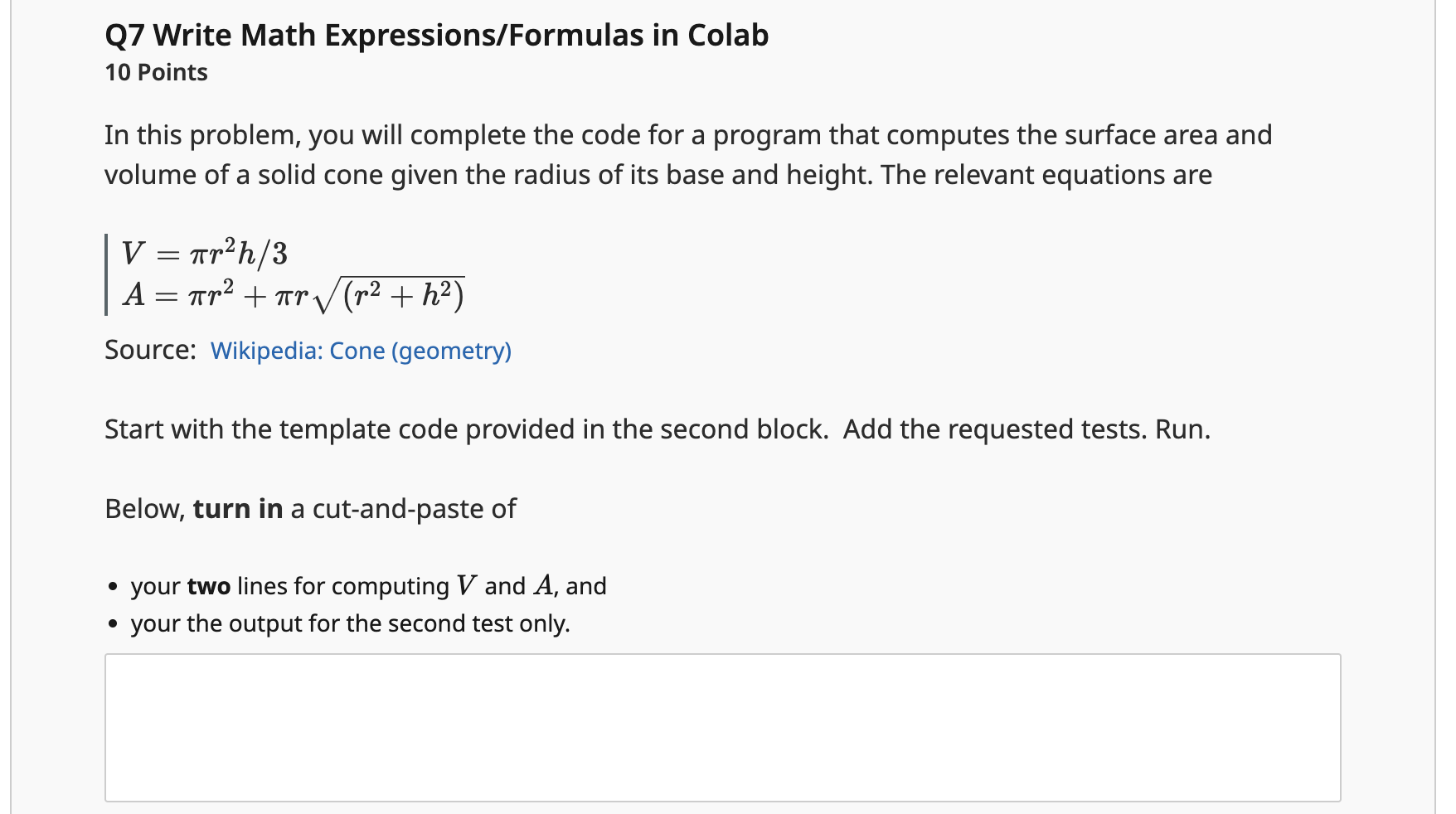The width and height of the screenshot is (1456, 814).
Task: Click the volume equation V = πr²h/3
Action: click(x=205, y=253)
